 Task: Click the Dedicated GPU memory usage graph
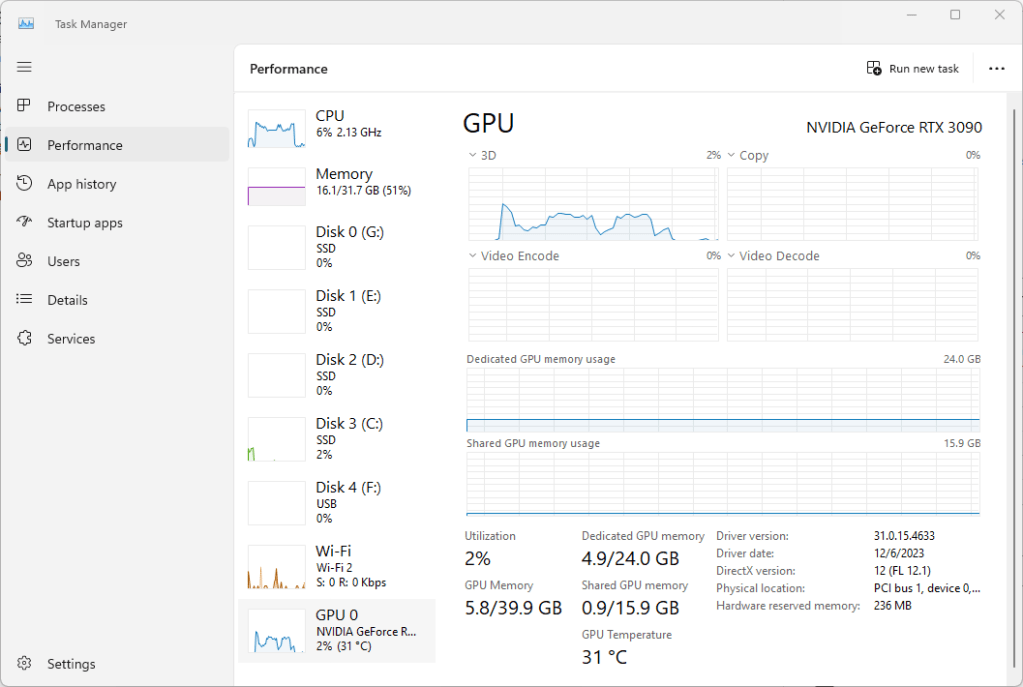click(x=723, y=400)
